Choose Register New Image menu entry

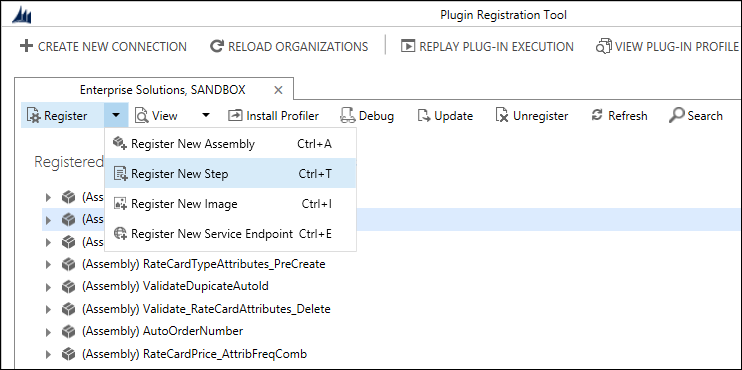pos(230,204)
